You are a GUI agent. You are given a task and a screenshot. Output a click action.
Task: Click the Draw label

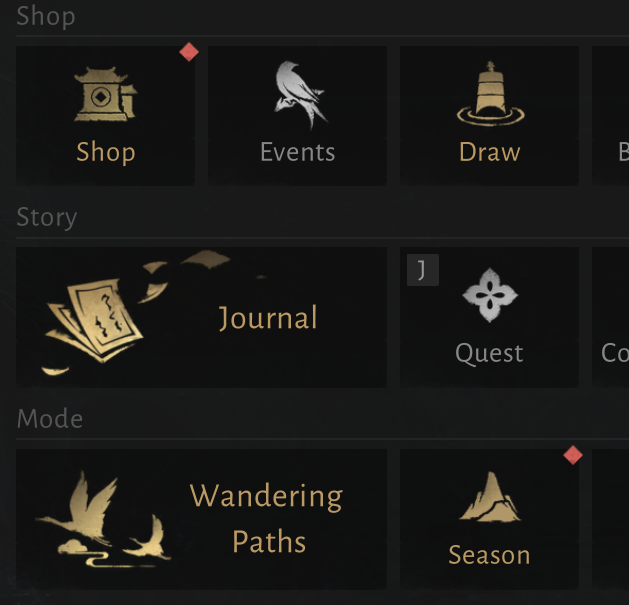[x=489, y=152]
